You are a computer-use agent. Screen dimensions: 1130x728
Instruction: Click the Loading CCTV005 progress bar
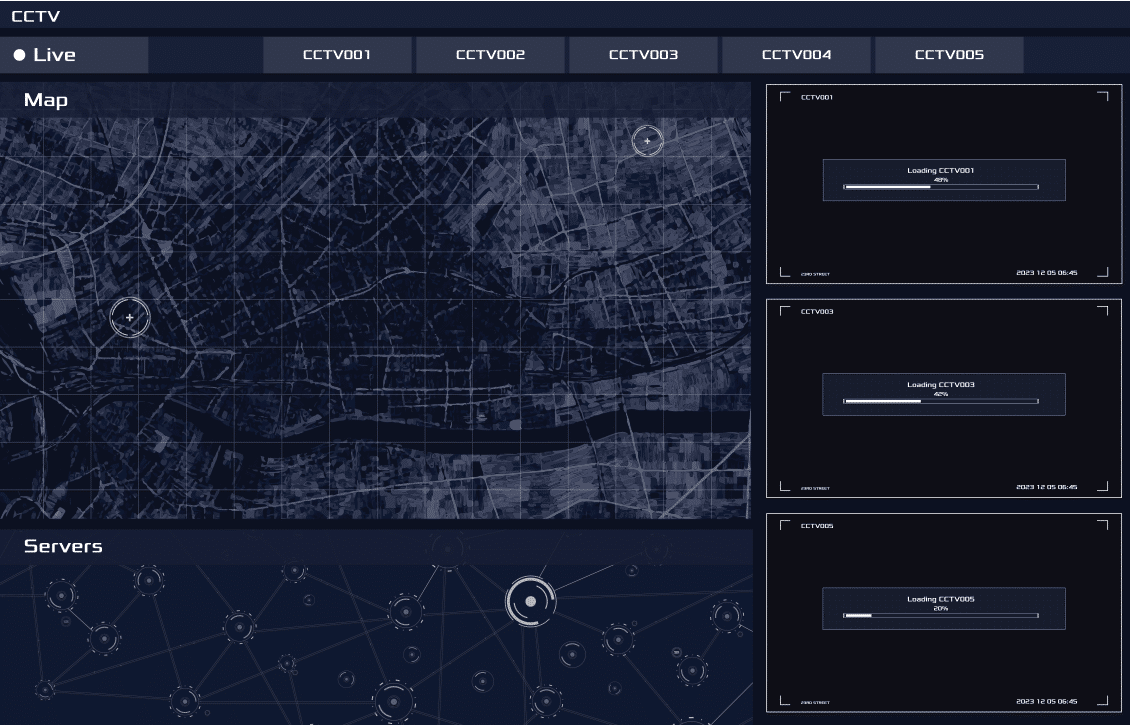click(940, 616)
